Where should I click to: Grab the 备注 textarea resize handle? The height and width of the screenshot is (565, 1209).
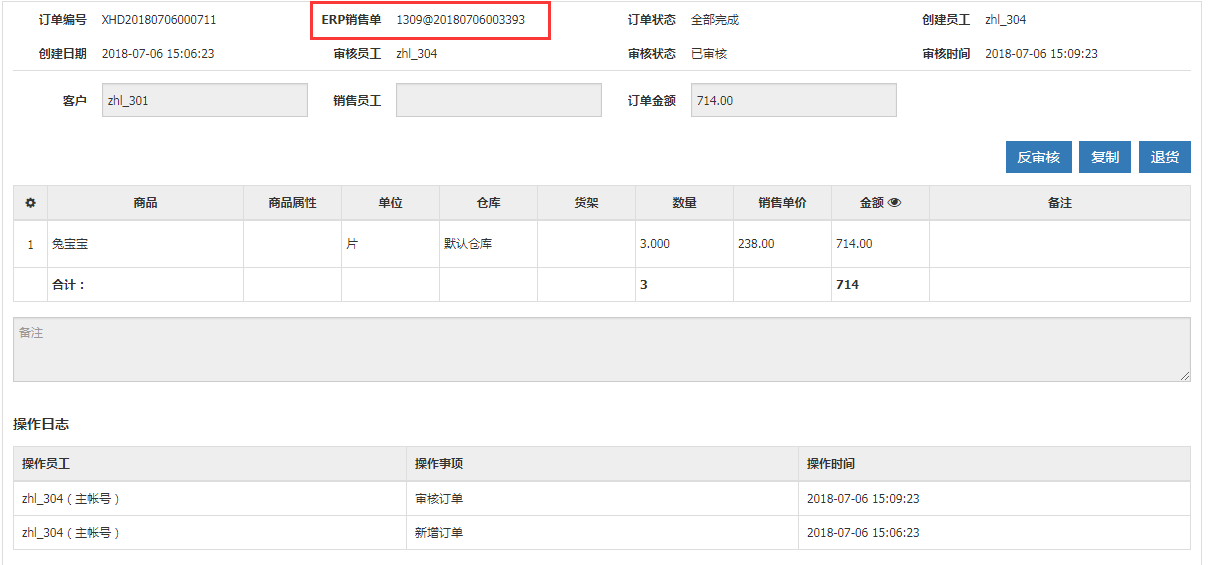pos(1185,376)
